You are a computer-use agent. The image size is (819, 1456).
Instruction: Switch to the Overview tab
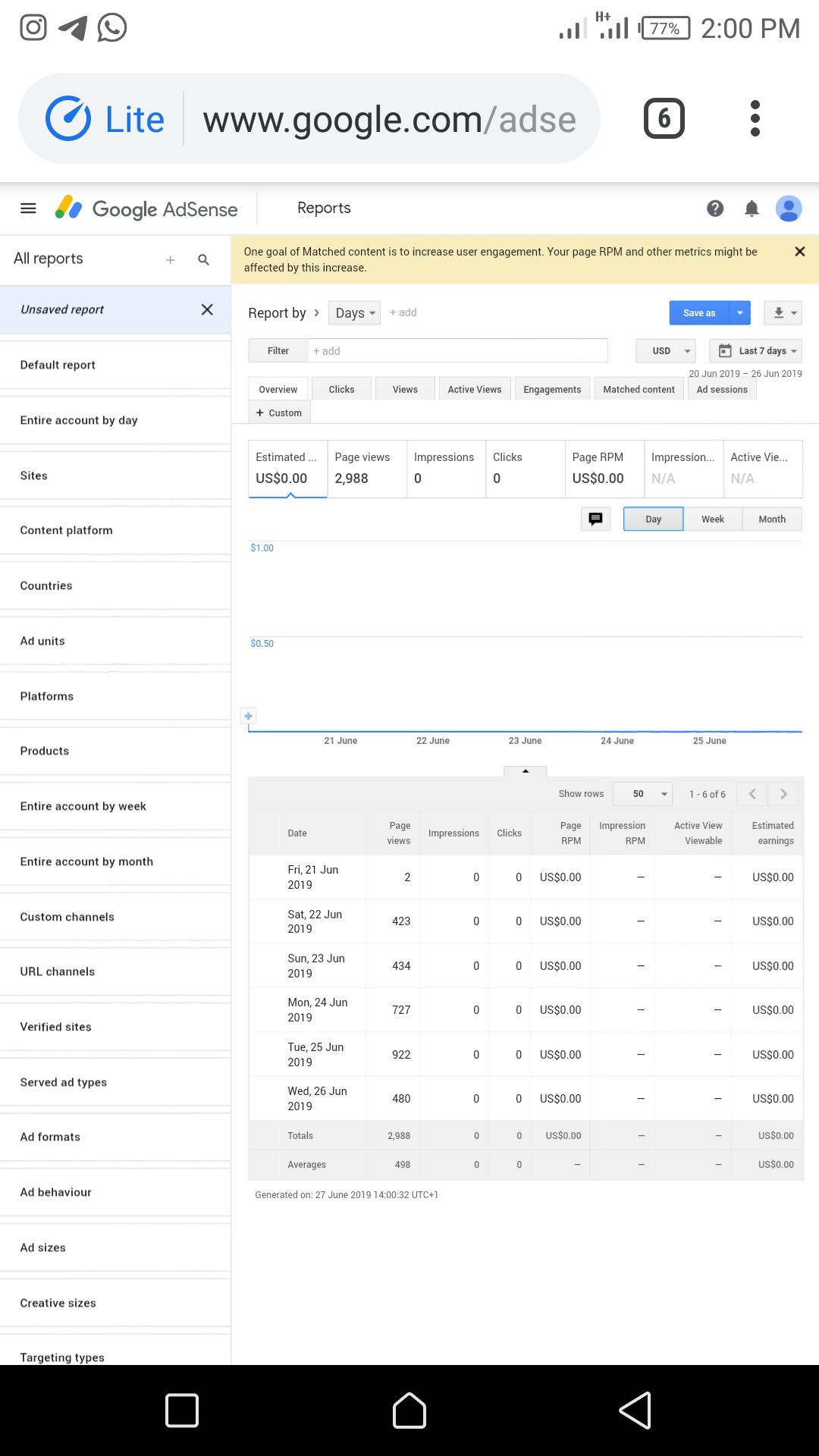pos(278,389)
